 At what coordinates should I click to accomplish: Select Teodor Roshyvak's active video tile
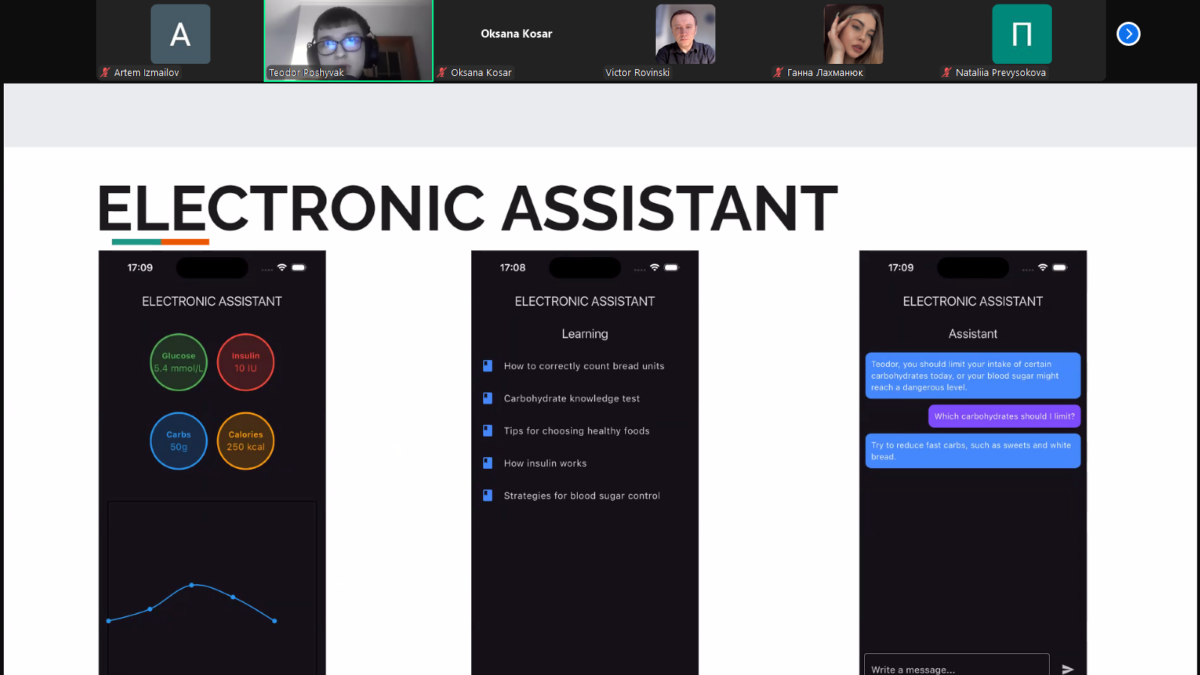tap(348, 40)
